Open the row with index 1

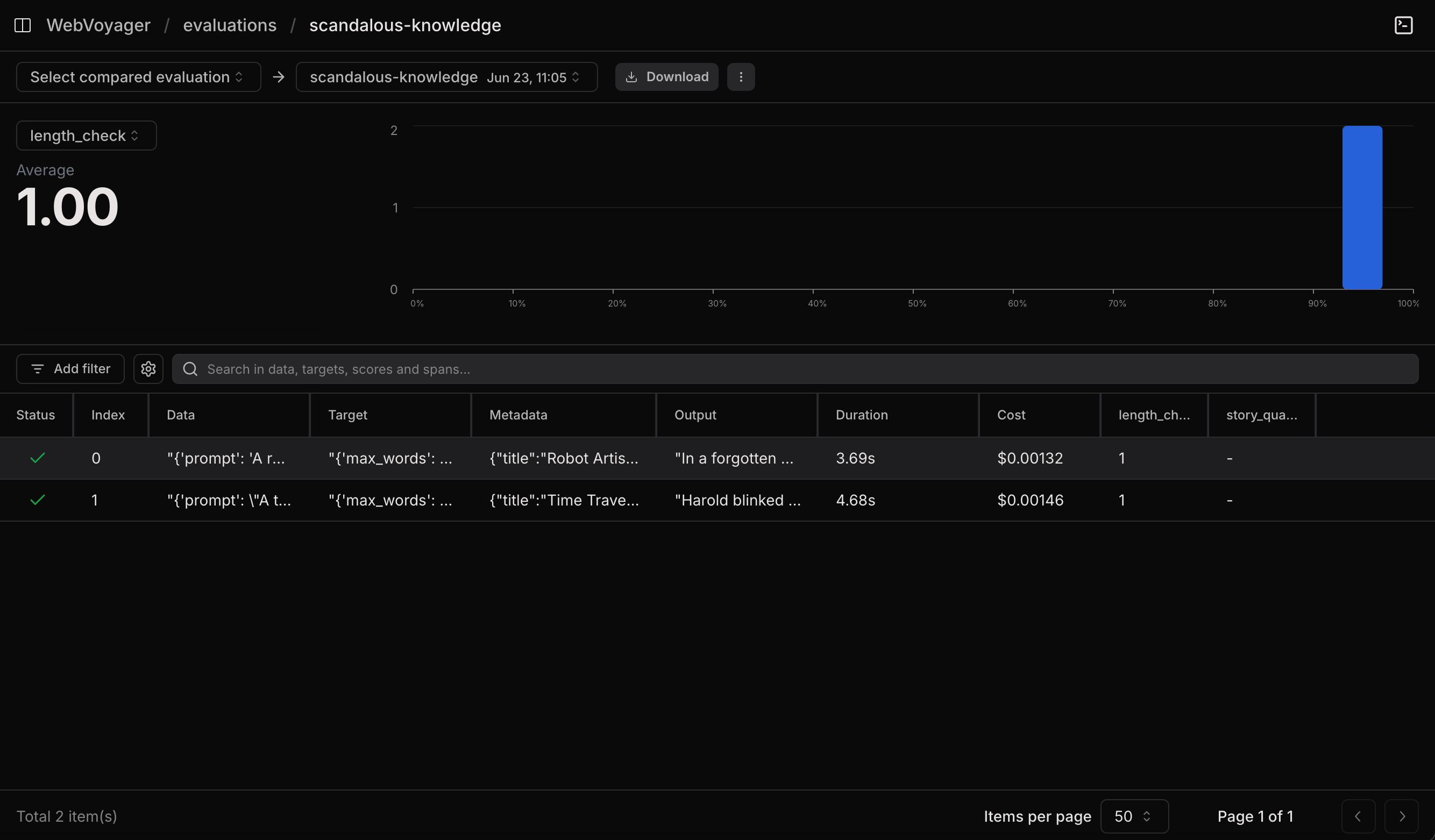[717, 500]
